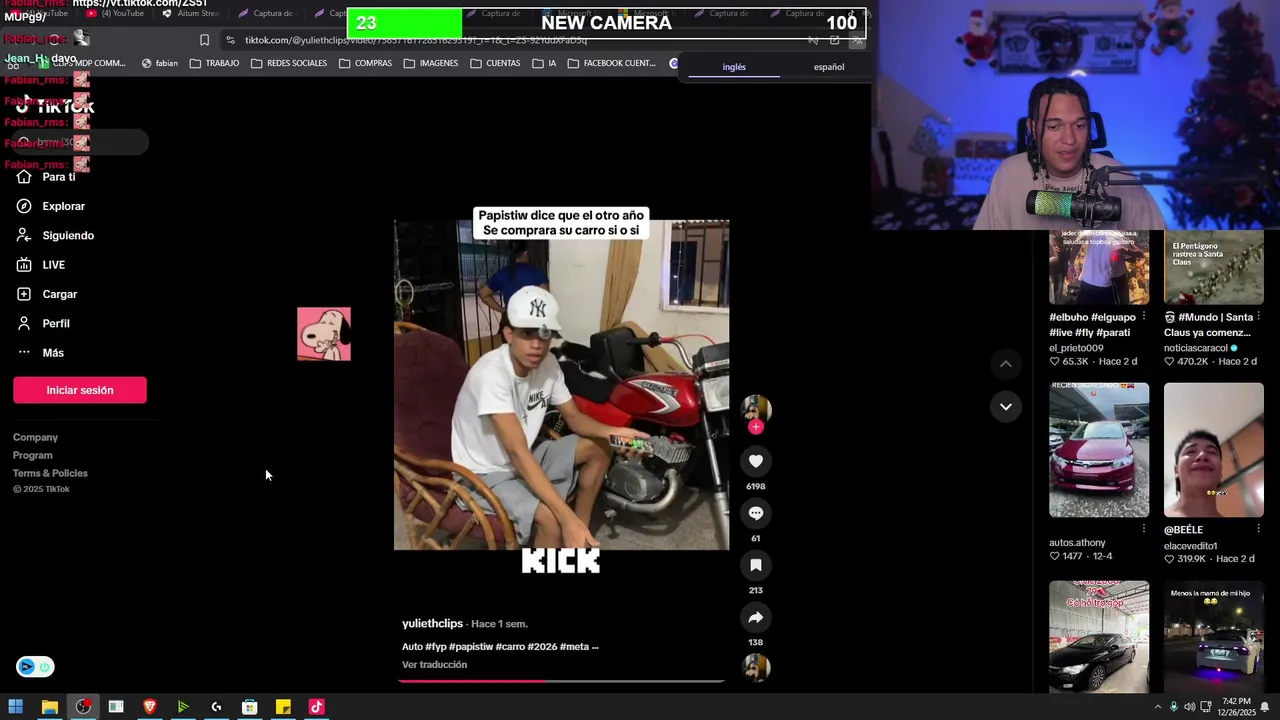1280x720 pixels.
Task: Go to previous video with up chevron
Action: click(x=1006, y=364)
